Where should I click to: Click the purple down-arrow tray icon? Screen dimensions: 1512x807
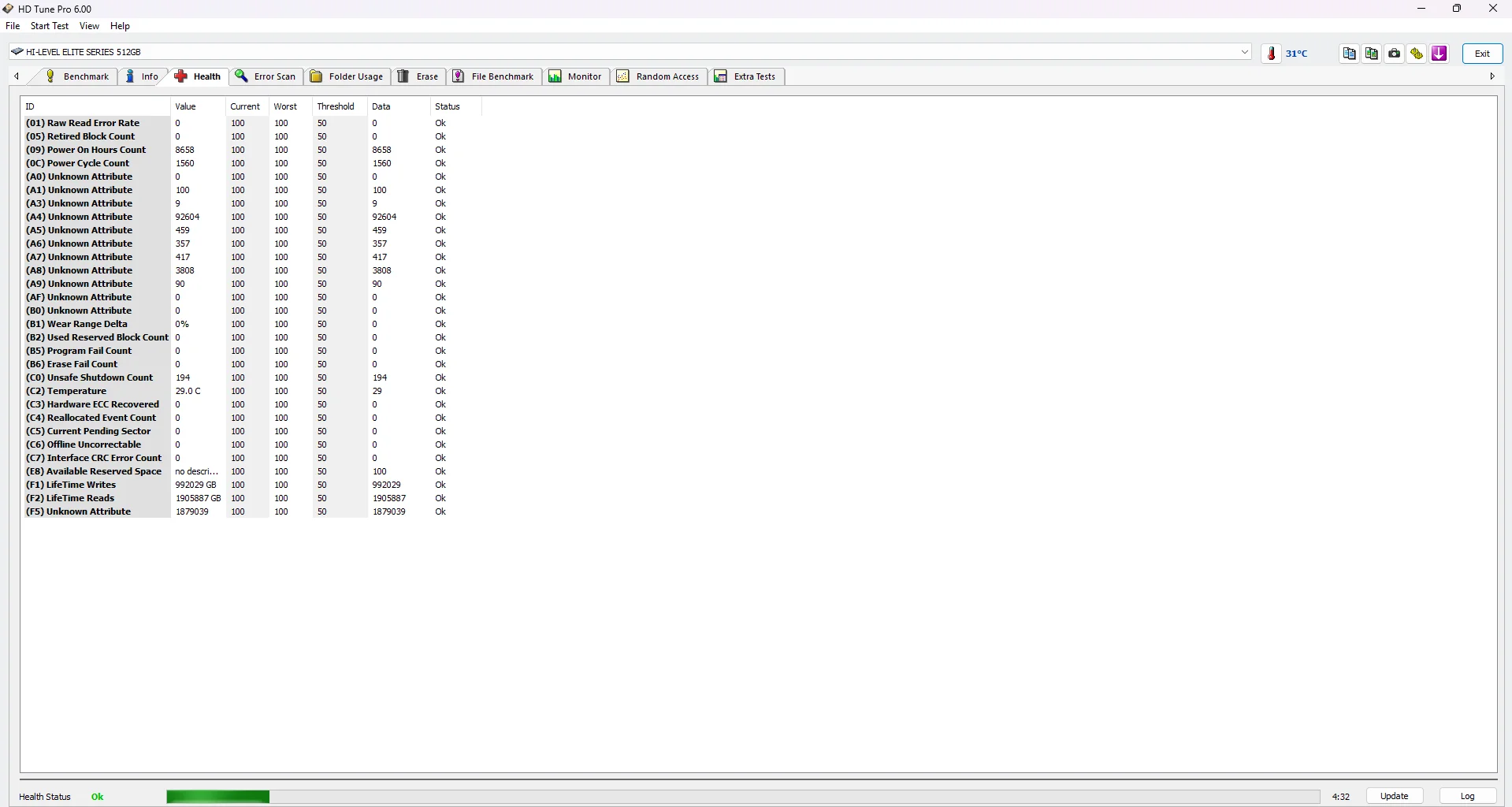pos(1440,54)
